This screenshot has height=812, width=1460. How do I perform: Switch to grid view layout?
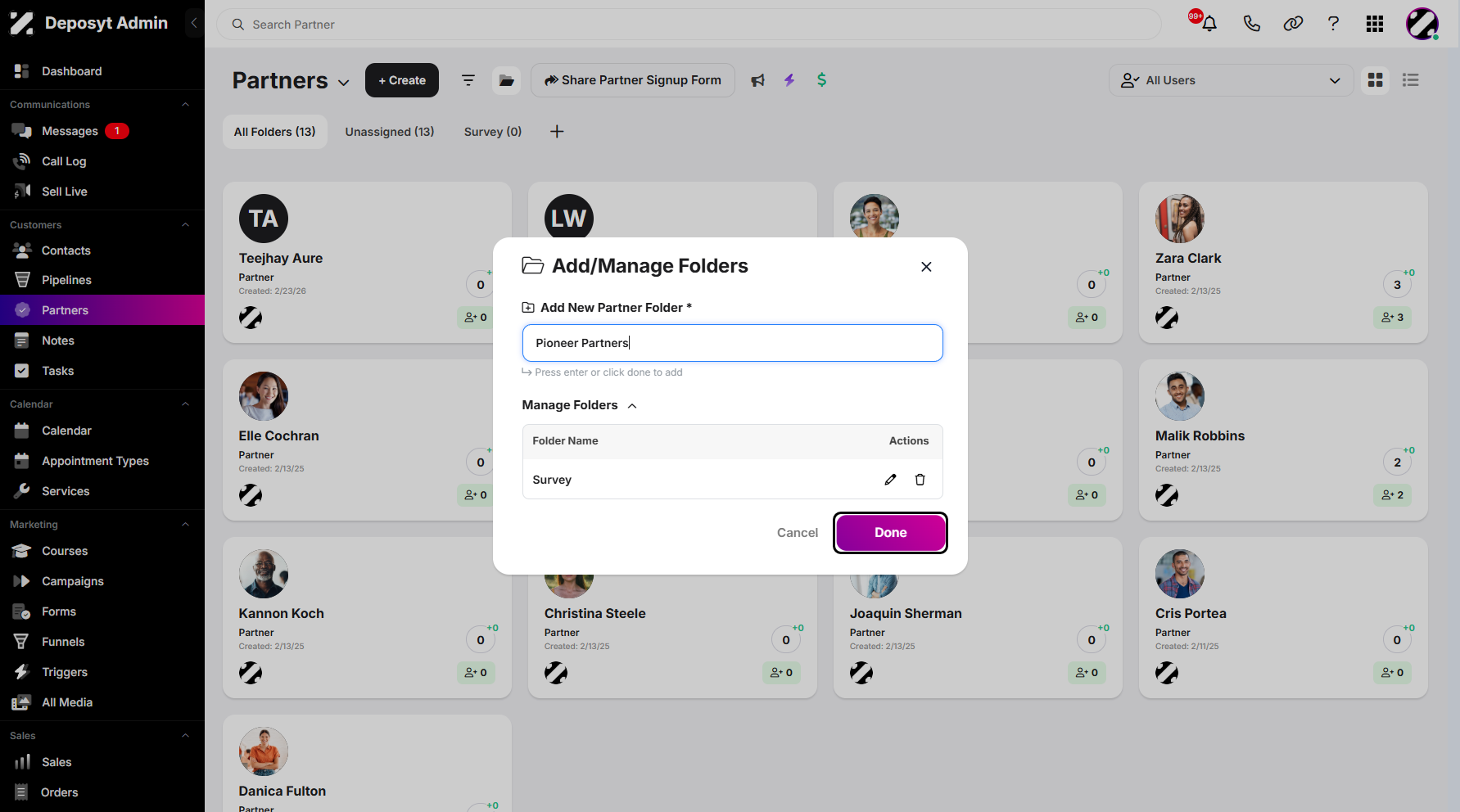[x=1376, y=80]
